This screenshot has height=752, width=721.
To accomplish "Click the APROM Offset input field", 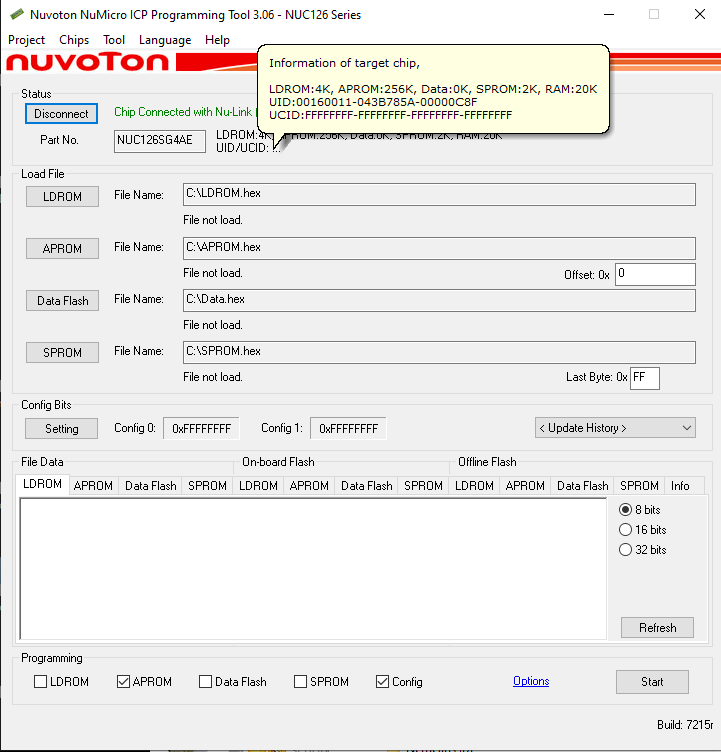I will tap(655, 274).
